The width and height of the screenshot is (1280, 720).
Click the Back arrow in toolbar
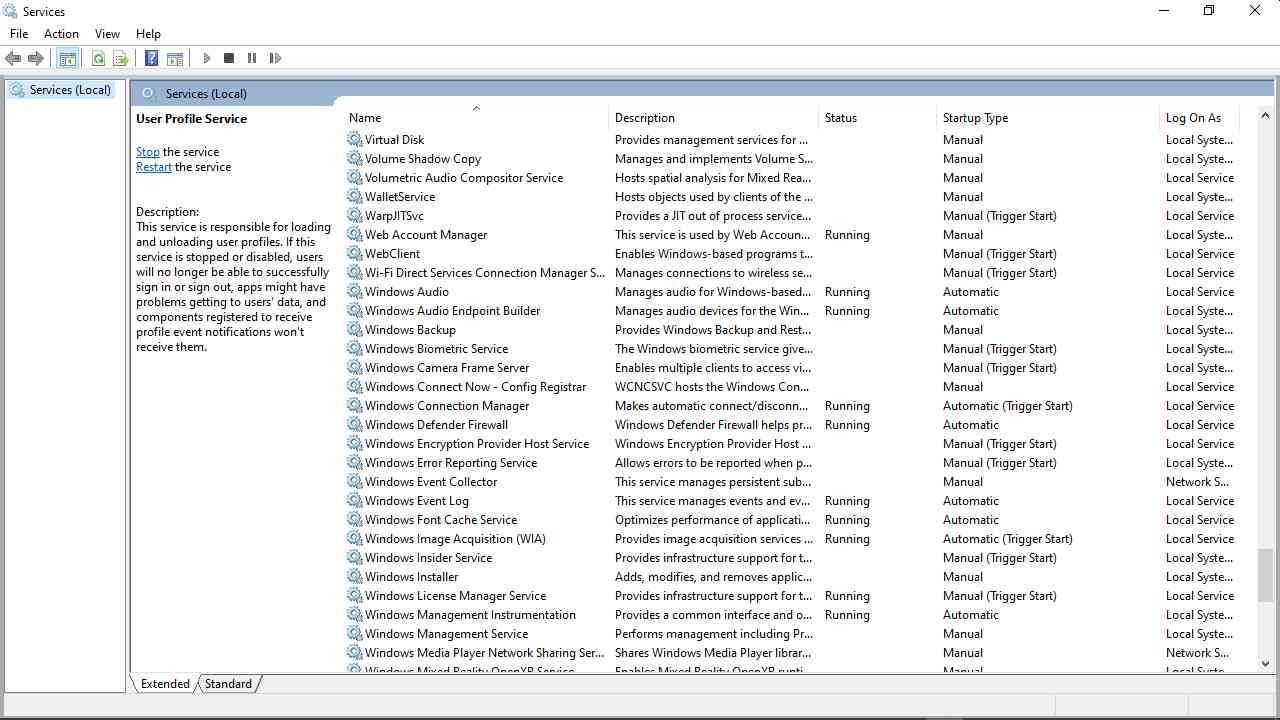tap(13, 59)
